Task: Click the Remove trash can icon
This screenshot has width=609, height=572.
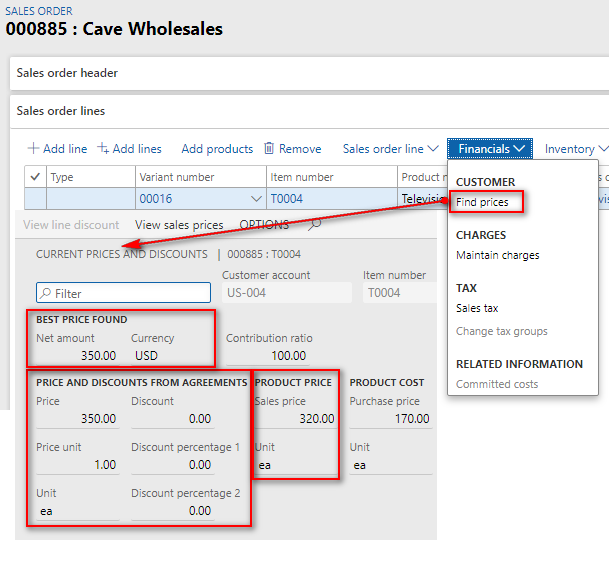Action: 269,149
